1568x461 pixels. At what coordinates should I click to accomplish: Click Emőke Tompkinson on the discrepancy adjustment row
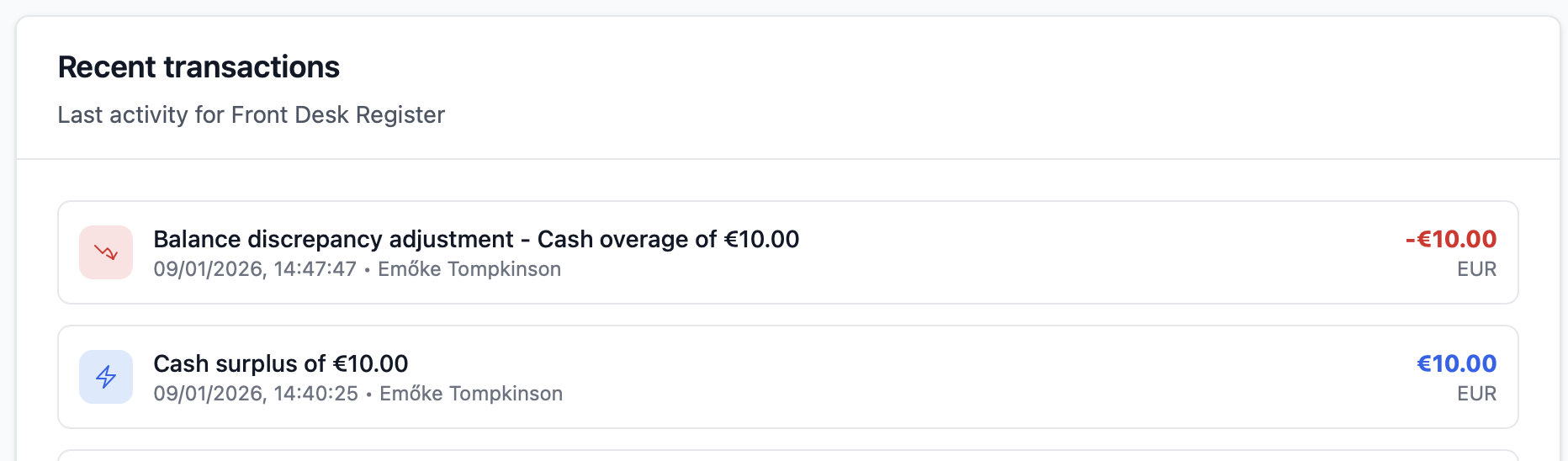pos(469,269)
